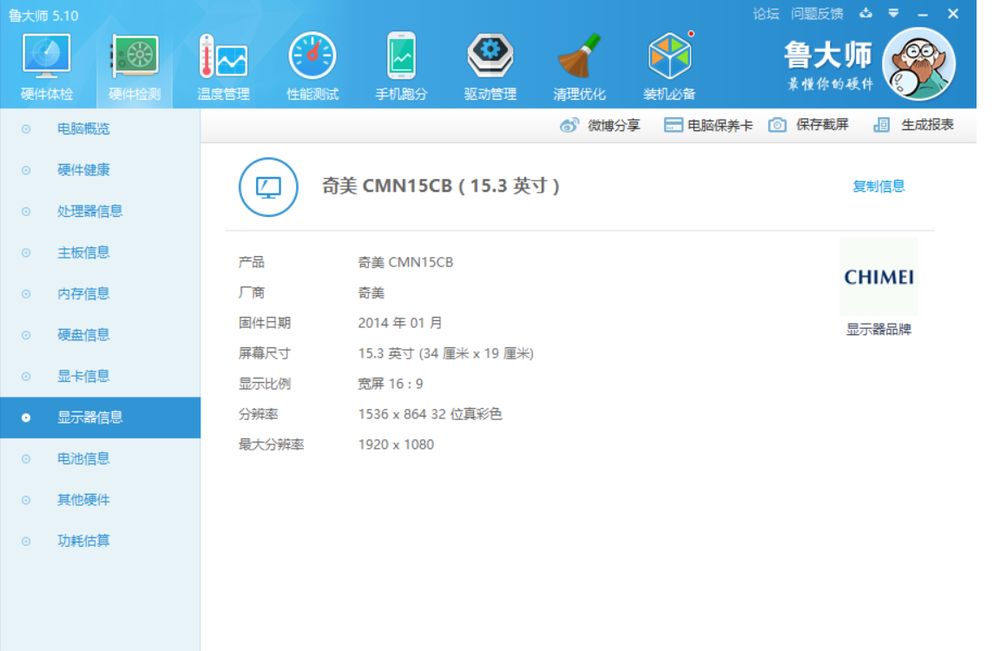The width and height of the screenshot is (1000, 651).
Task: Click the 鲁大师 mascot avatar
Action: point(919,64)
